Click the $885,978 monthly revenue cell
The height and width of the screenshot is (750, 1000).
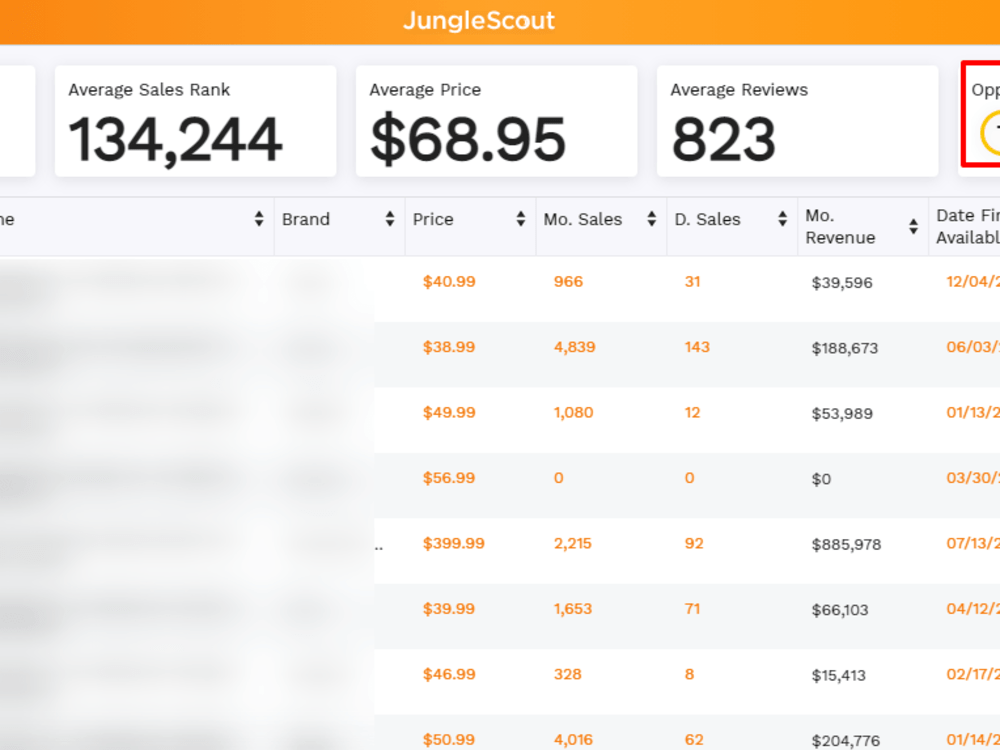pos(846,545)
